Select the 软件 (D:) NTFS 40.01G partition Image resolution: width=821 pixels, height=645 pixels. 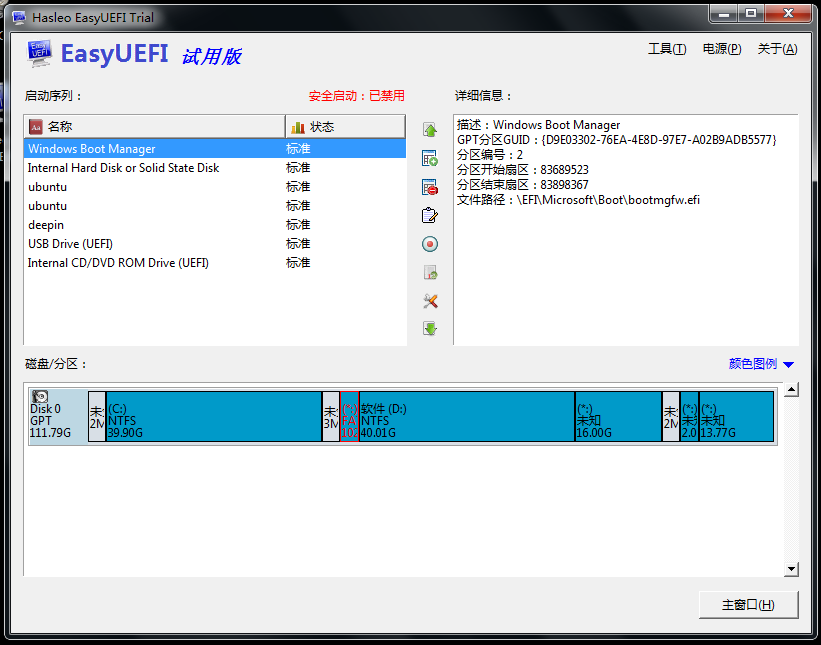click(x=467, y=416)
